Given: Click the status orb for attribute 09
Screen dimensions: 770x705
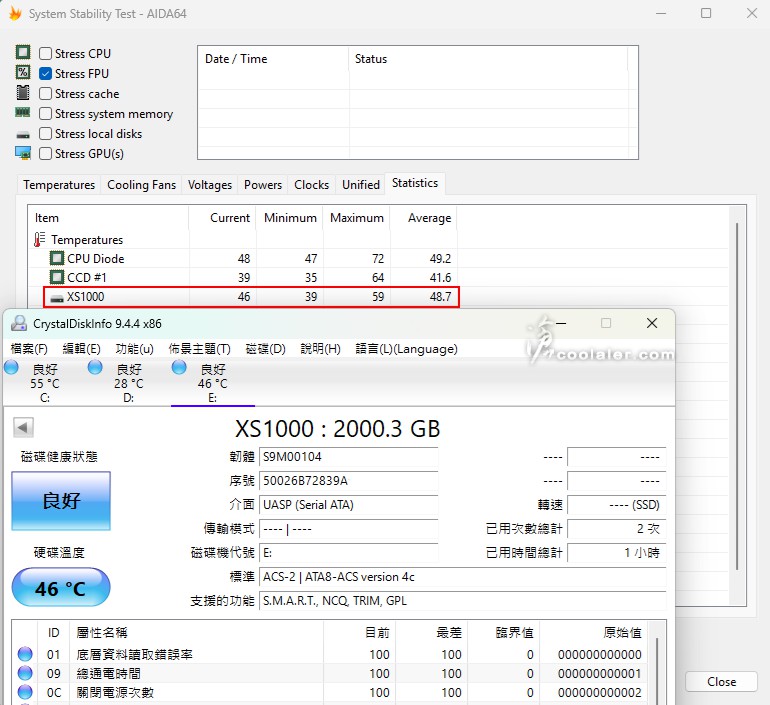Looking at the screenshot, I should pyautogui.click(x=25, y=673).
